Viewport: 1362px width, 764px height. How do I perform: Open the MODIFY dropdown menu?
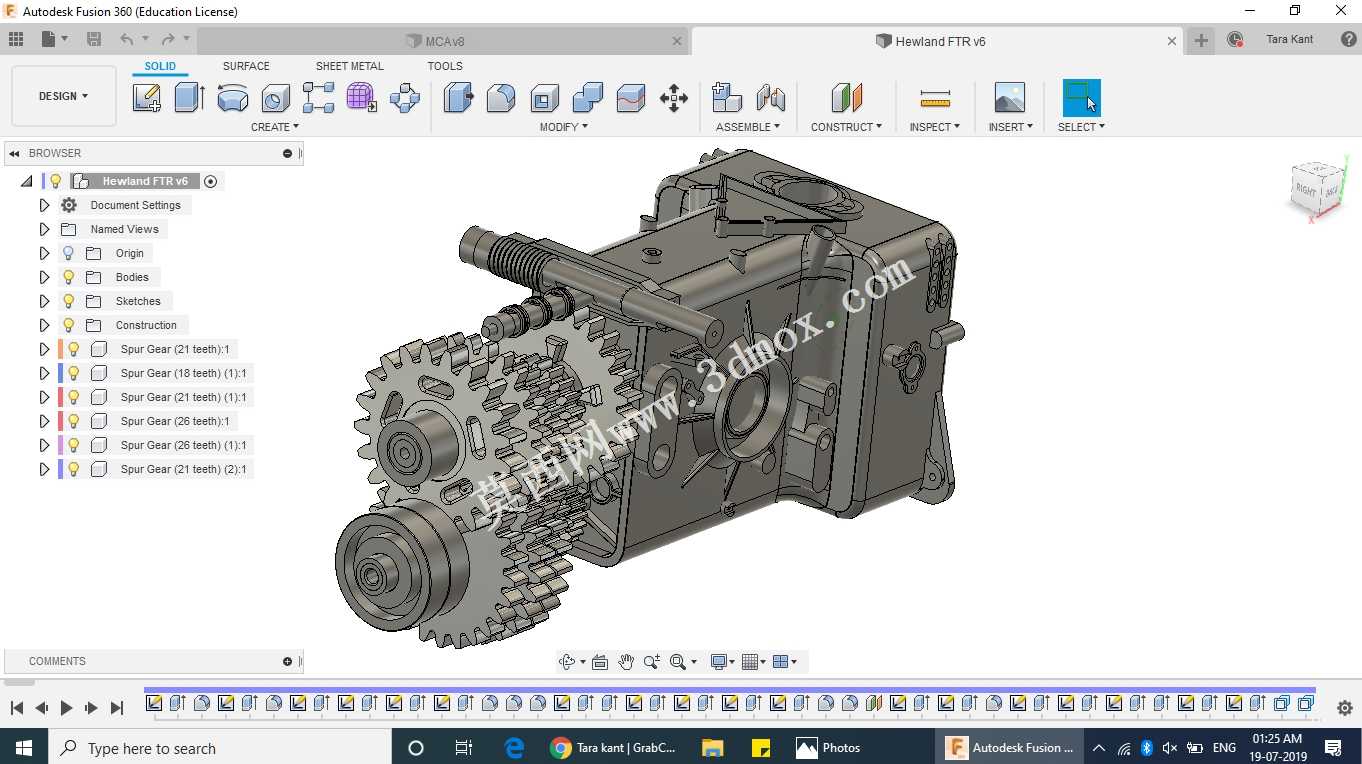pyautogui.click(x=564, y=127)
